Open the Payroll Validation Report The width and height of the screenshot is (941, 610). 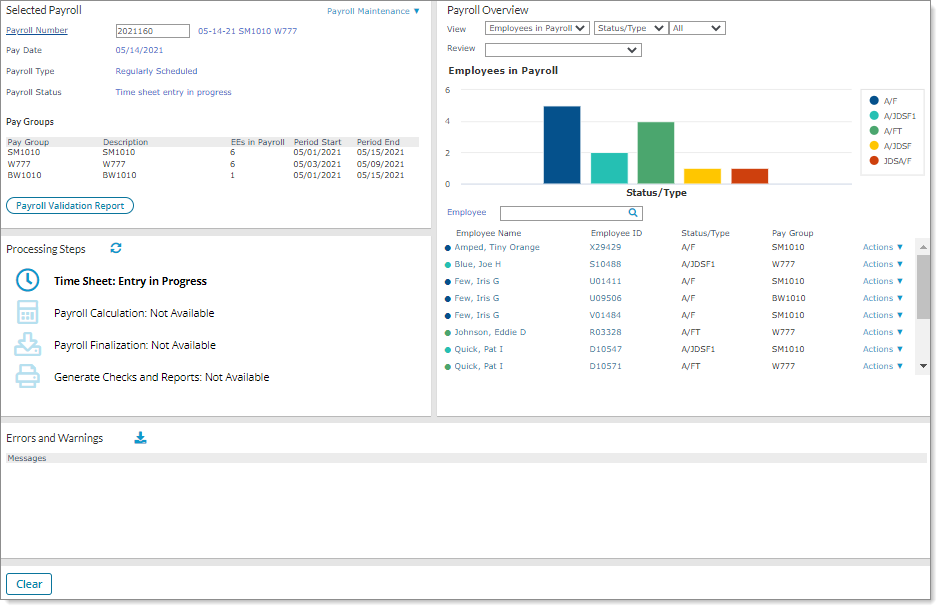click(x=70, y=206)
